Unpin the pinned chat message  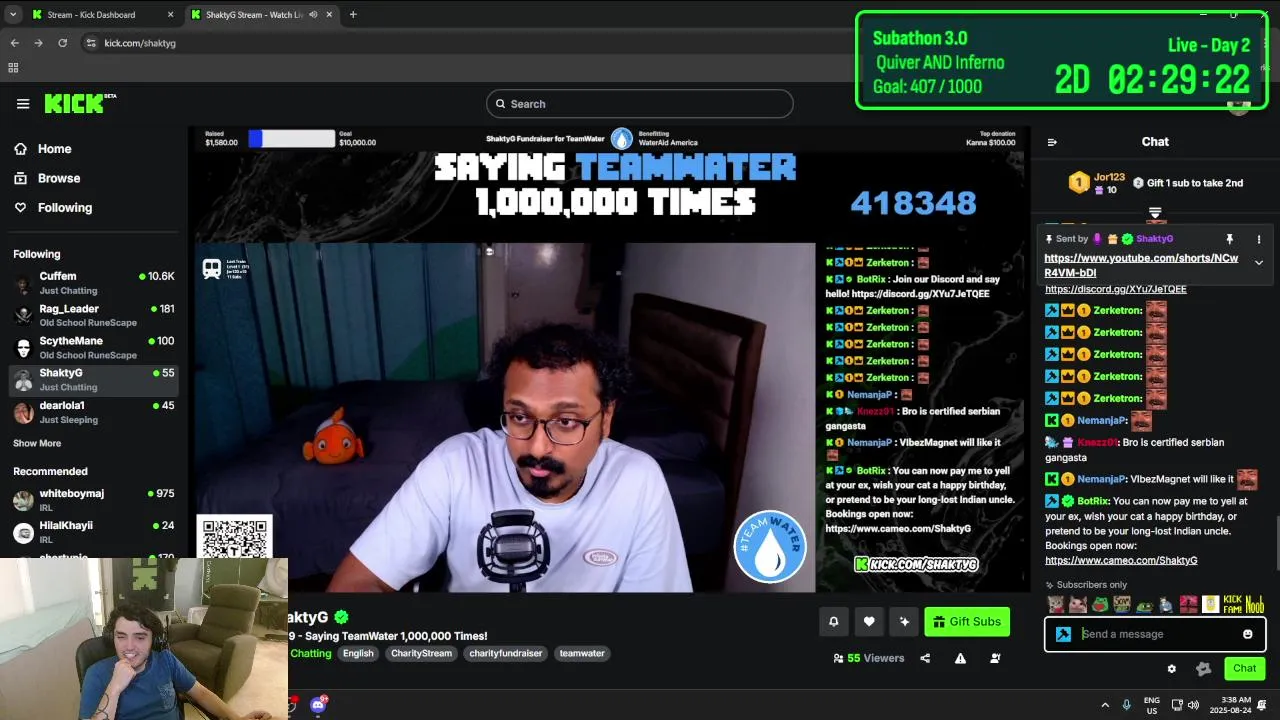(x=1230, y=239)
